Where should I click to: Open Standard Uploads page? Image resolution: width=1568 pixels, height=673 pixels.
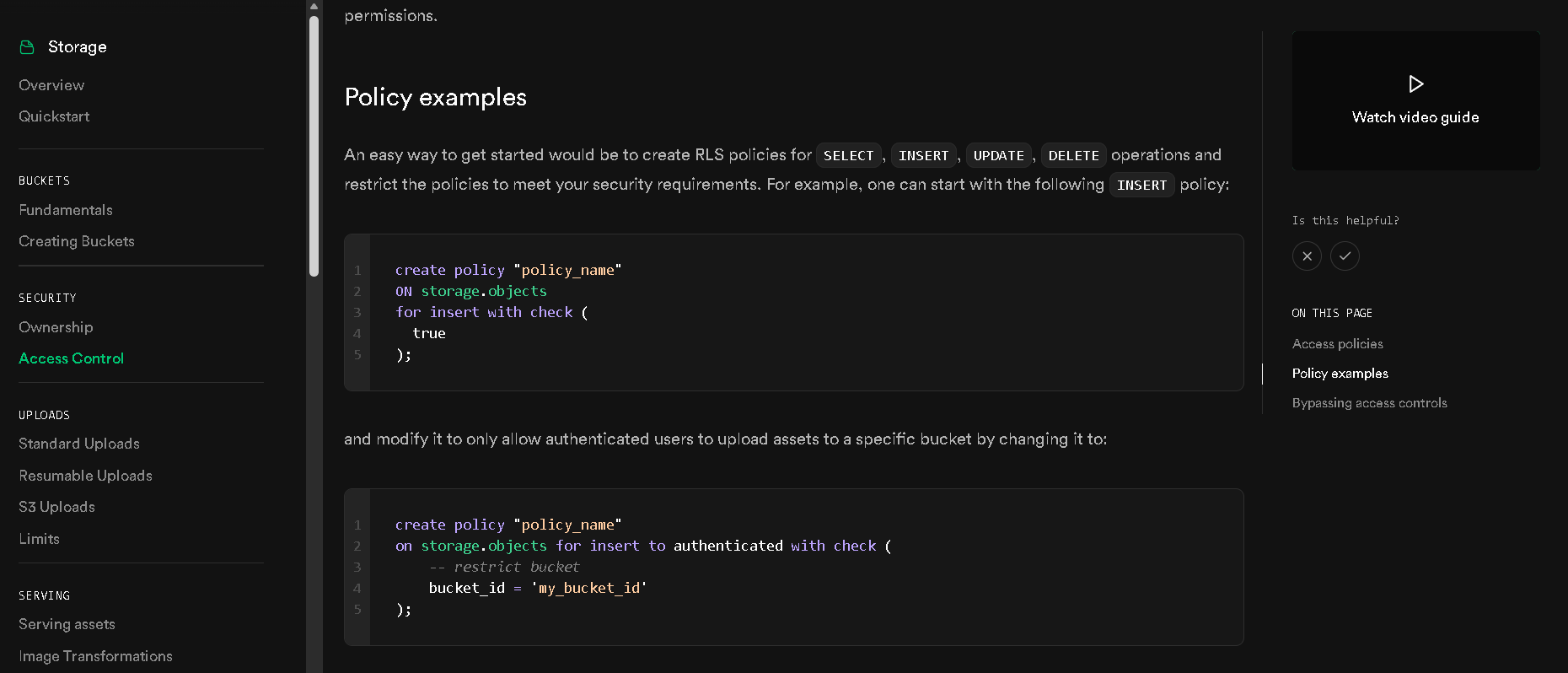[79, 444]
